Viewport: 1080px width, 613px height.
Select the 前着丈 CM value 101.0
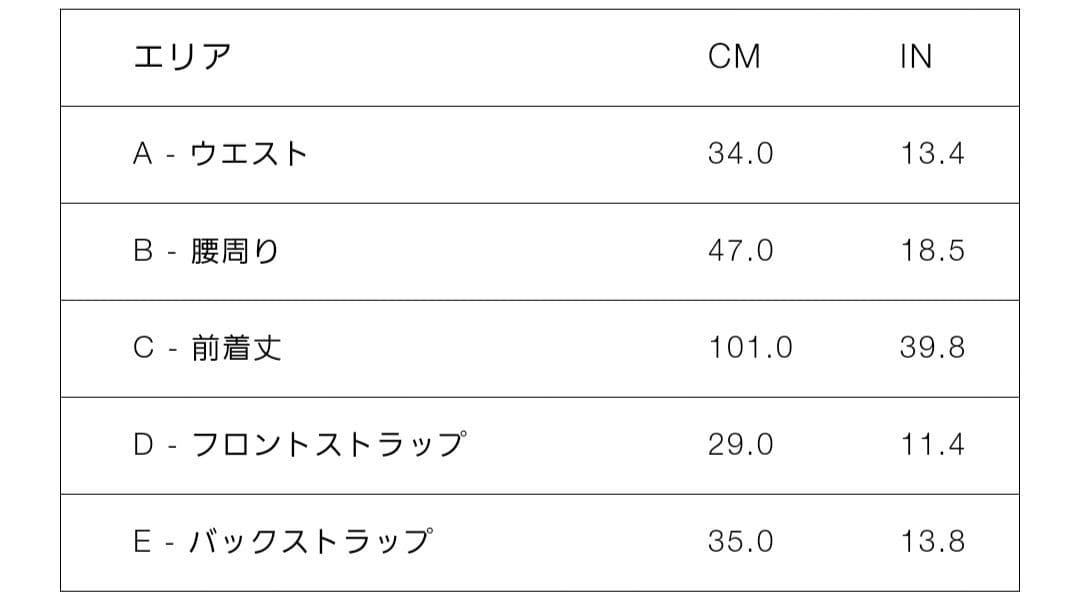point(750,348)
